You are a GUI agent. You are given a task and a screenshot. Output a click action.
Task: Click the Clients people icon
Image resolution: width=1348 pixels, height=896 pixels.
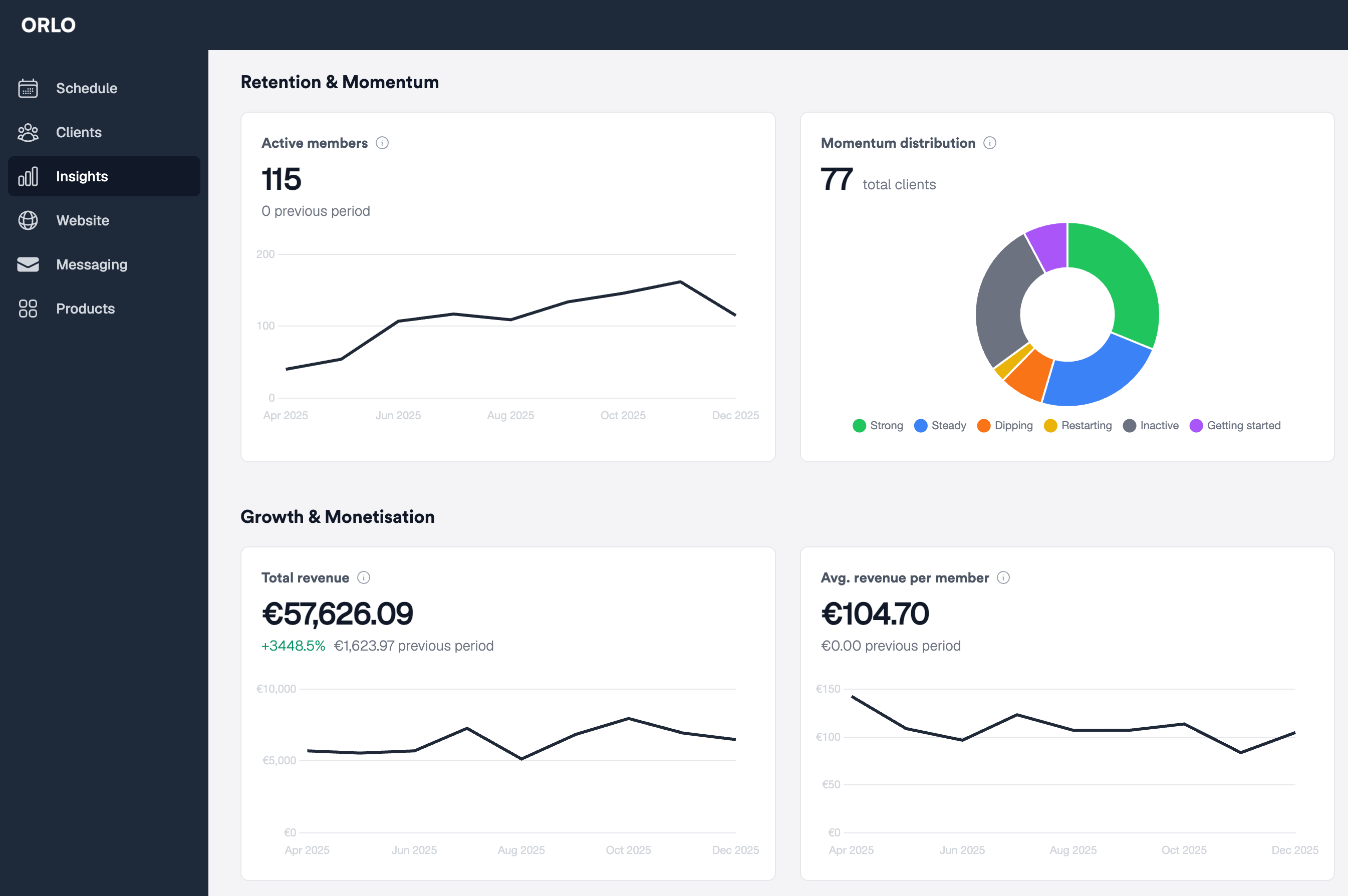click(x=28, y=133)
